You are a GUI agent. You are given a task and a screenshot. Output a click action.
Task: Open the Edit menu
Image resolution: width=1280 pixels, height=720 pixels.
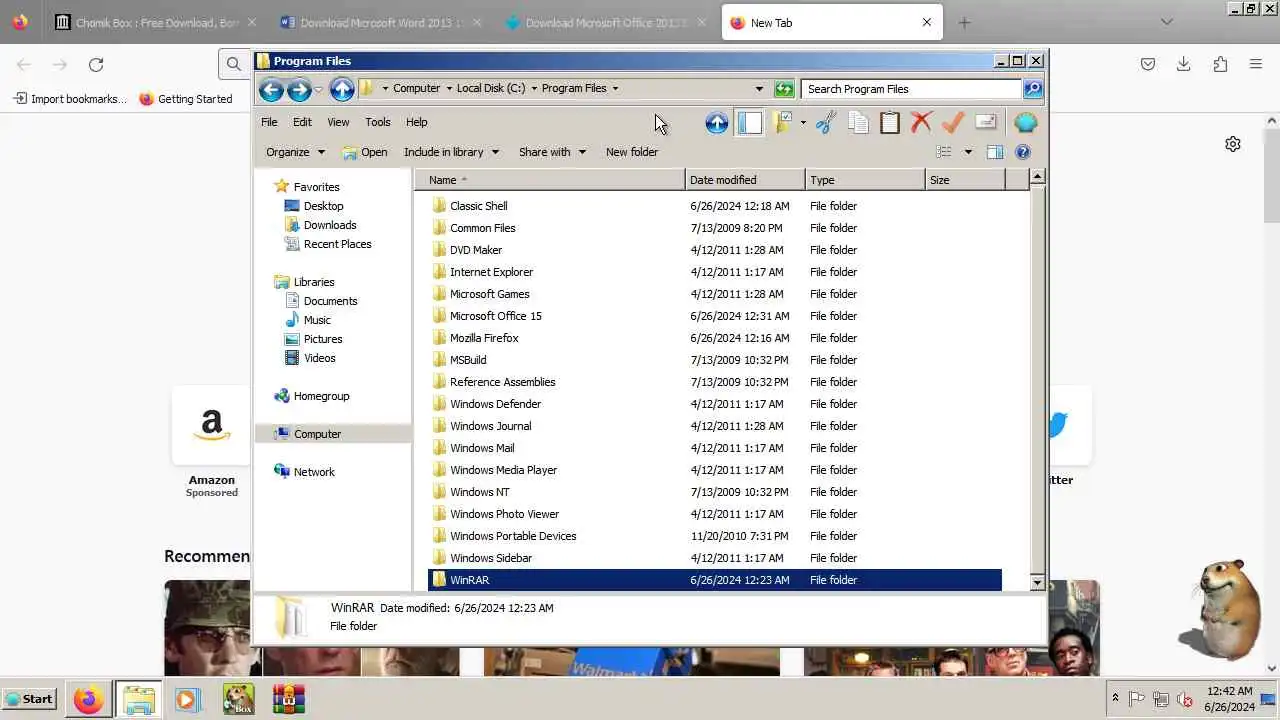pos(302,122)
